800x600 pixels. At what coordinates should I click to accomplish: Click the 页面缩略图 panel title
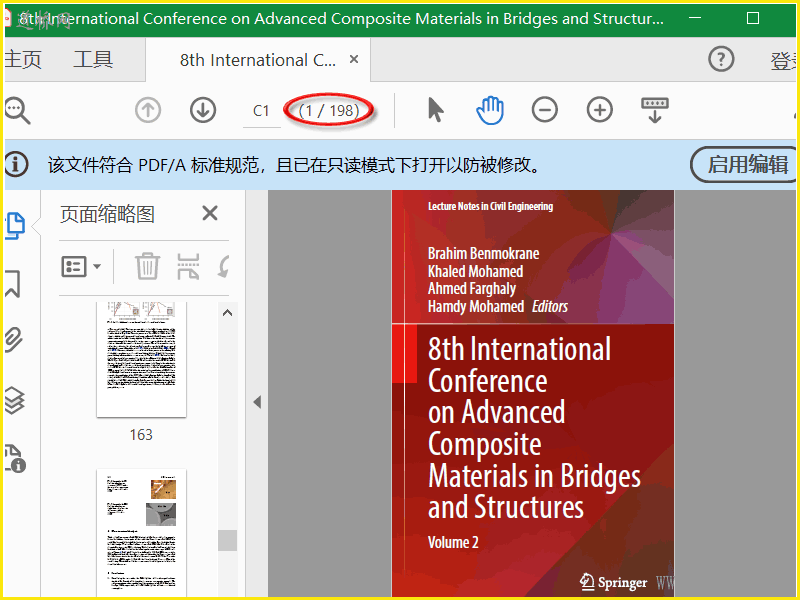point(107,214)
